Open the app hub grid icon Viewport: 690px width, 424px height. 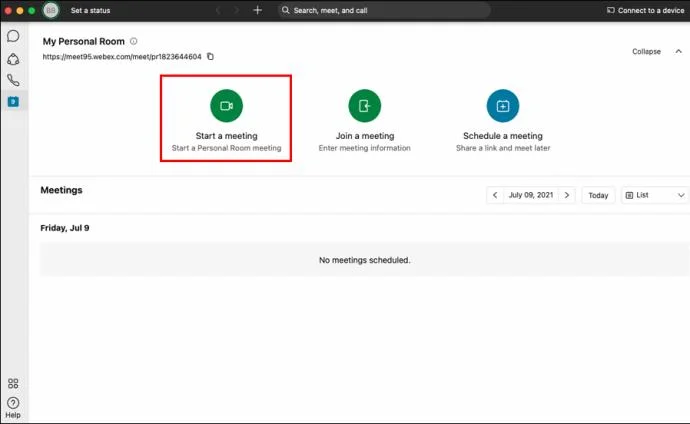(x=13, y=384)
